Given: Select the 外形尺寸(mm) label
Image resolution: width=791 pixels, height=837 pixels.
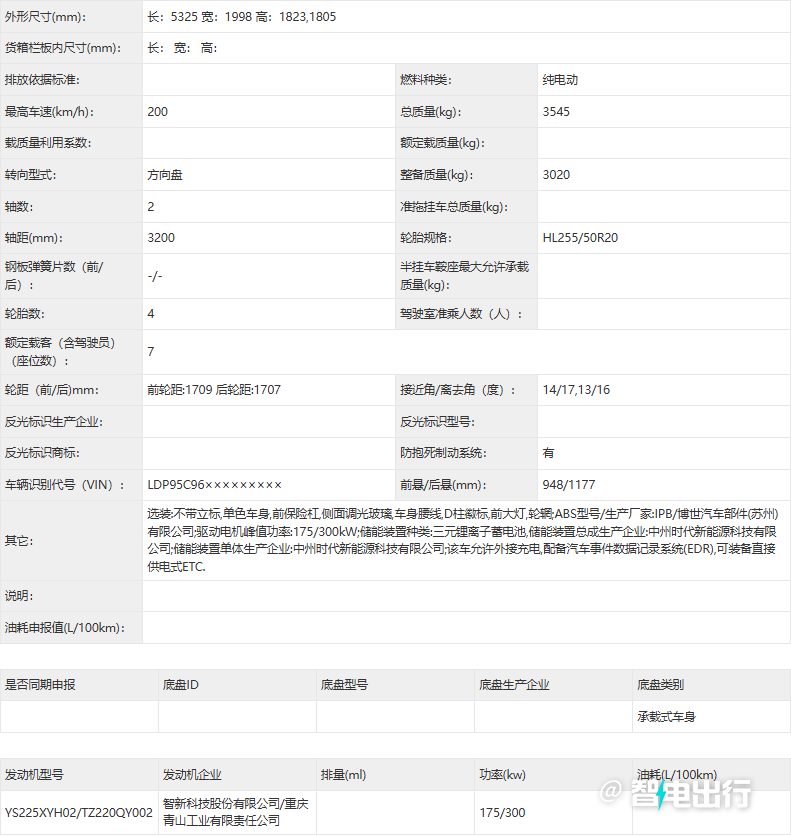Looking at the screenshot, I should pyautogui.click(x=45, y=17).
